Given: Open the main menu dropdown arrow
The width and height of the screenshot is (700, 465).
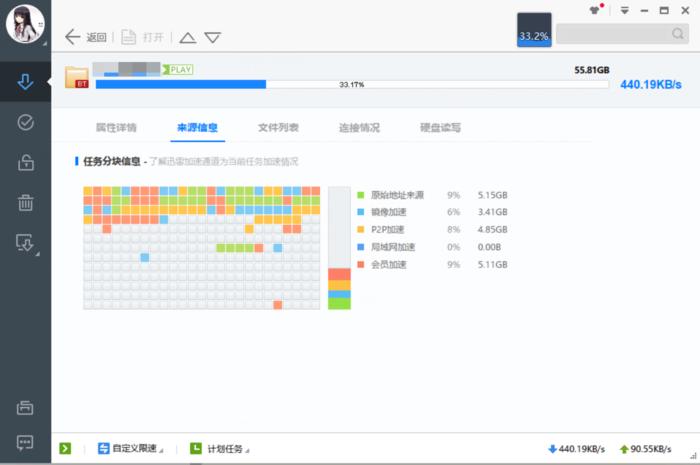Looking at the screenshot, I should 625,10.
